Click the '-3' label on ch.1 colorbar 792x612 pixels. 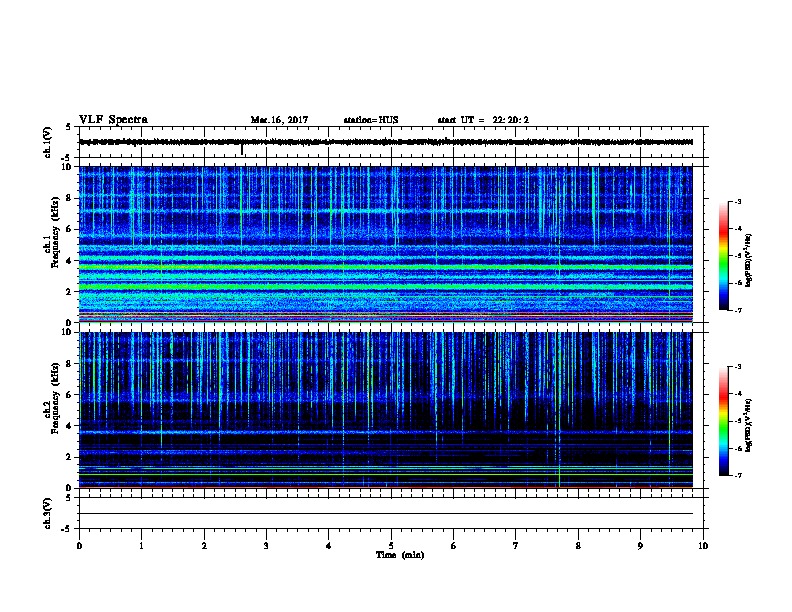tap(737, 201)
